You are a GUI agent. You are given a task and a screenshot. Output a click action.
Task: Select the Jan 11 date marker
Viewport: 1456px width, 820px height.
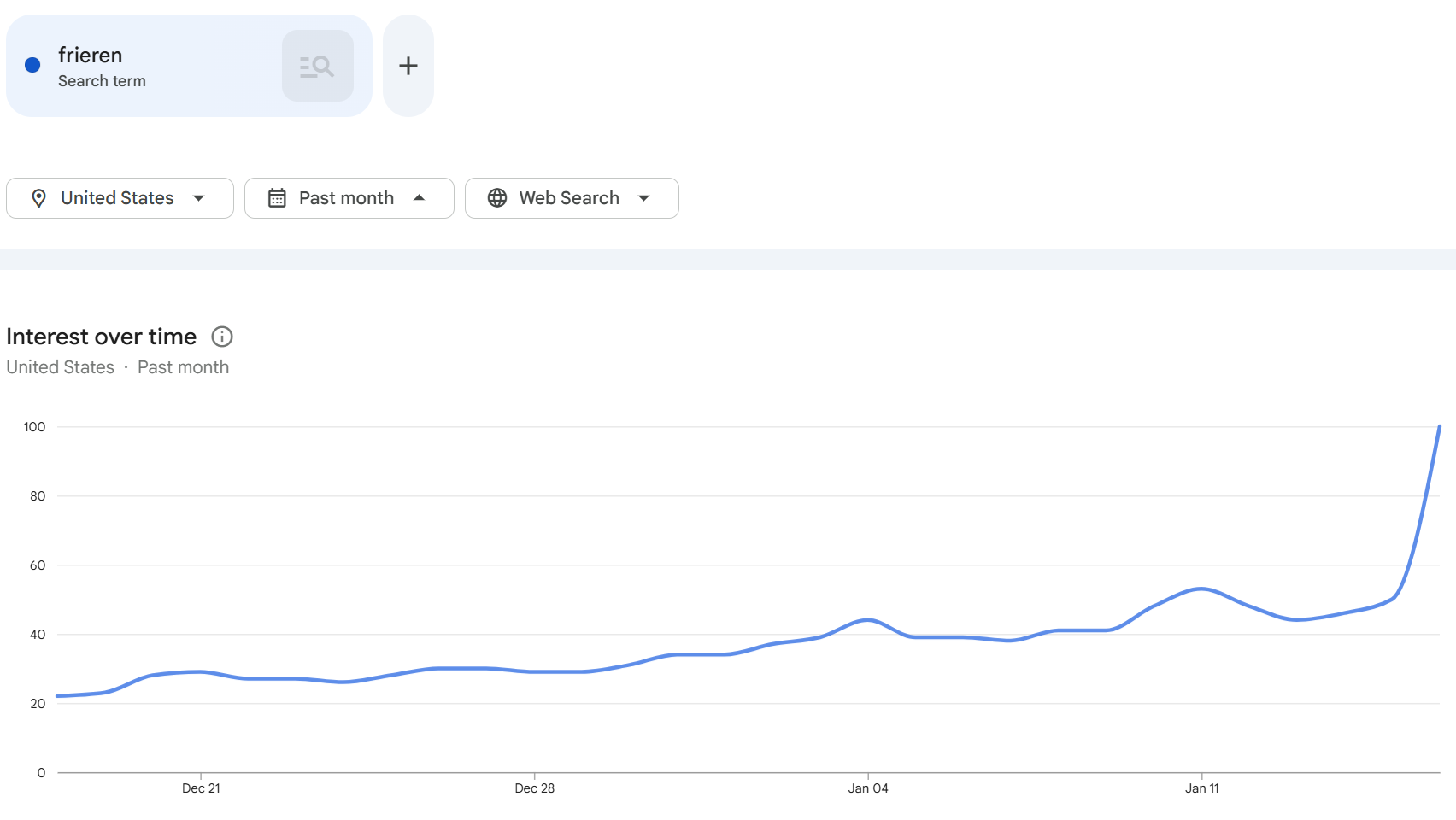tap(1201, 788)
